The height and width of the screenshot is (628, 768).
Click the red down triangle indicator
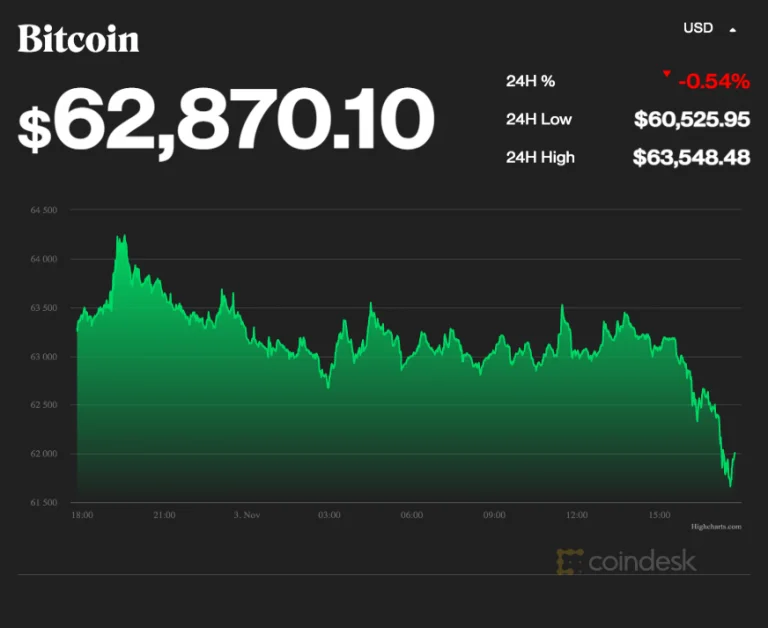click(667, 73)
